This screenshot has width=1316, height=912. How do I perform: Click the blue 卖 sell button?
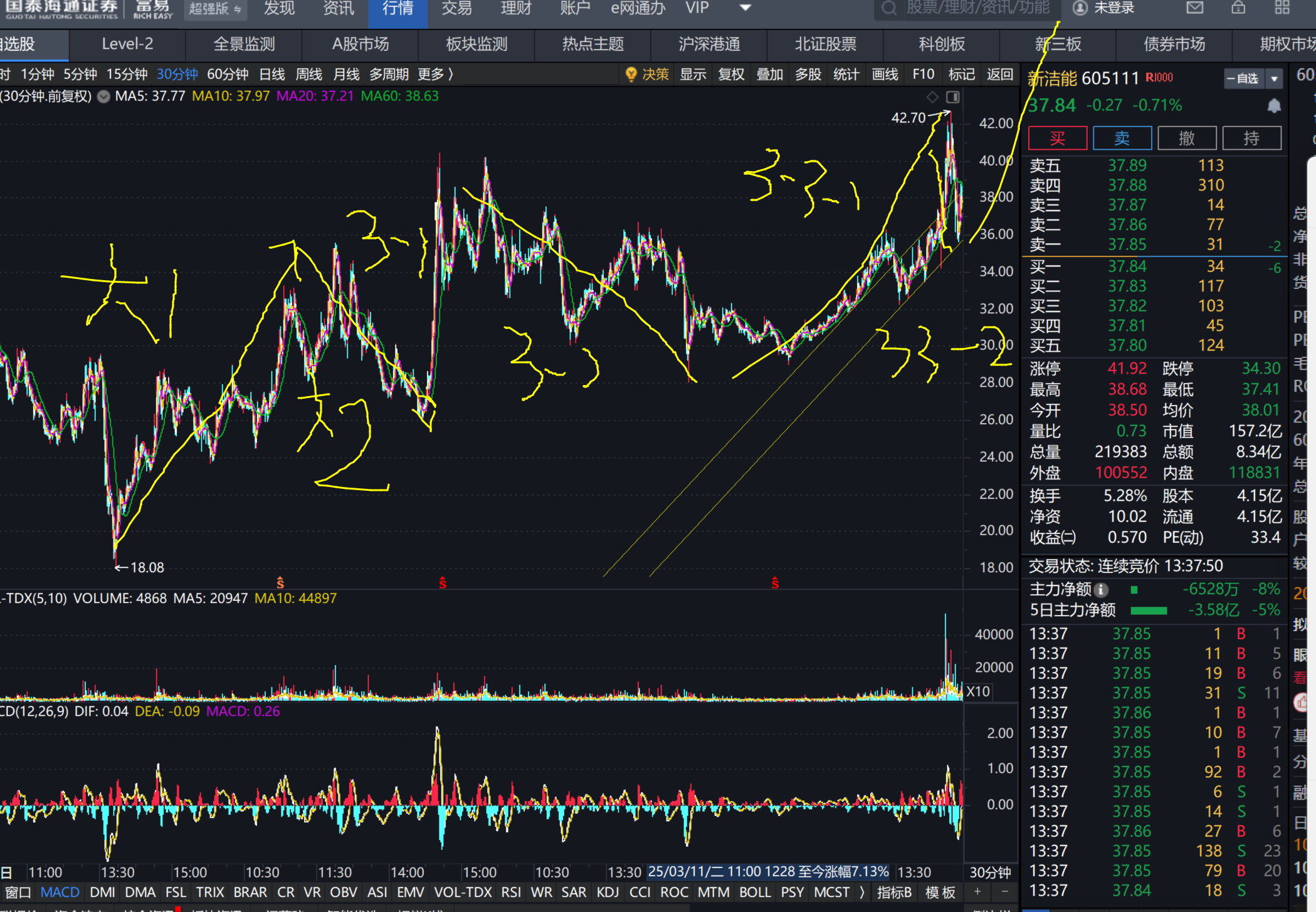1122,139
